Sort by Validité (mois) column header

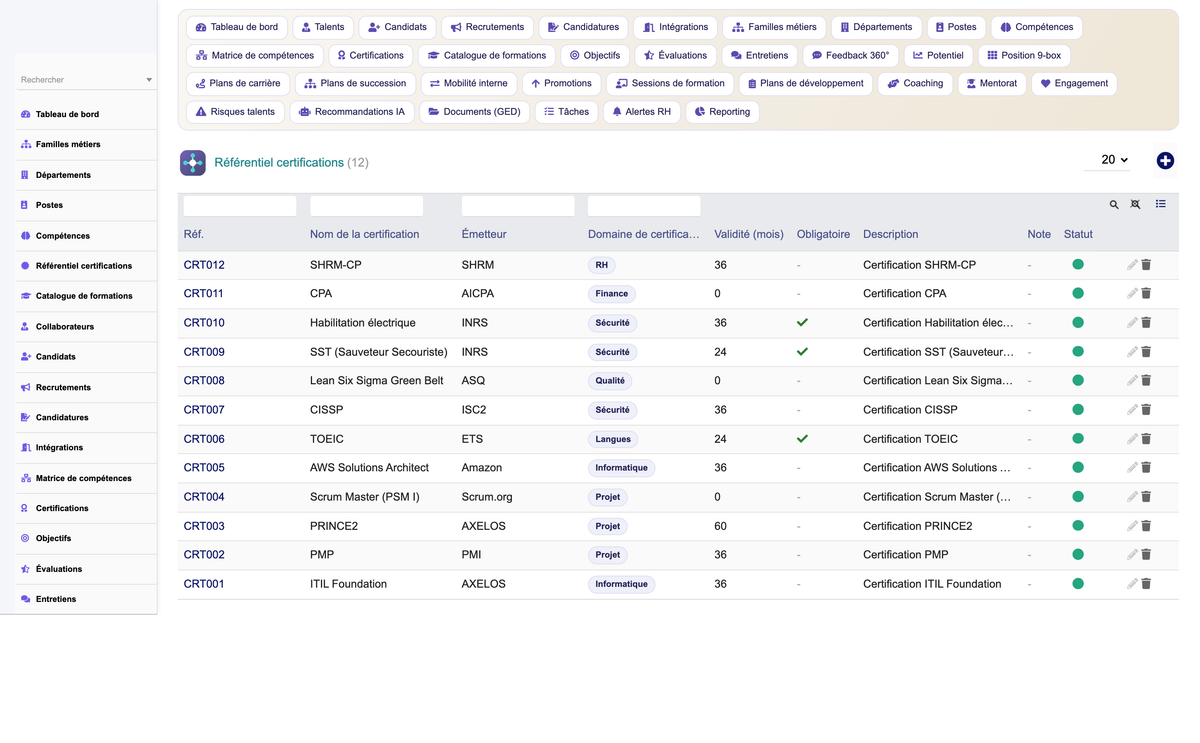coord(749,234)
